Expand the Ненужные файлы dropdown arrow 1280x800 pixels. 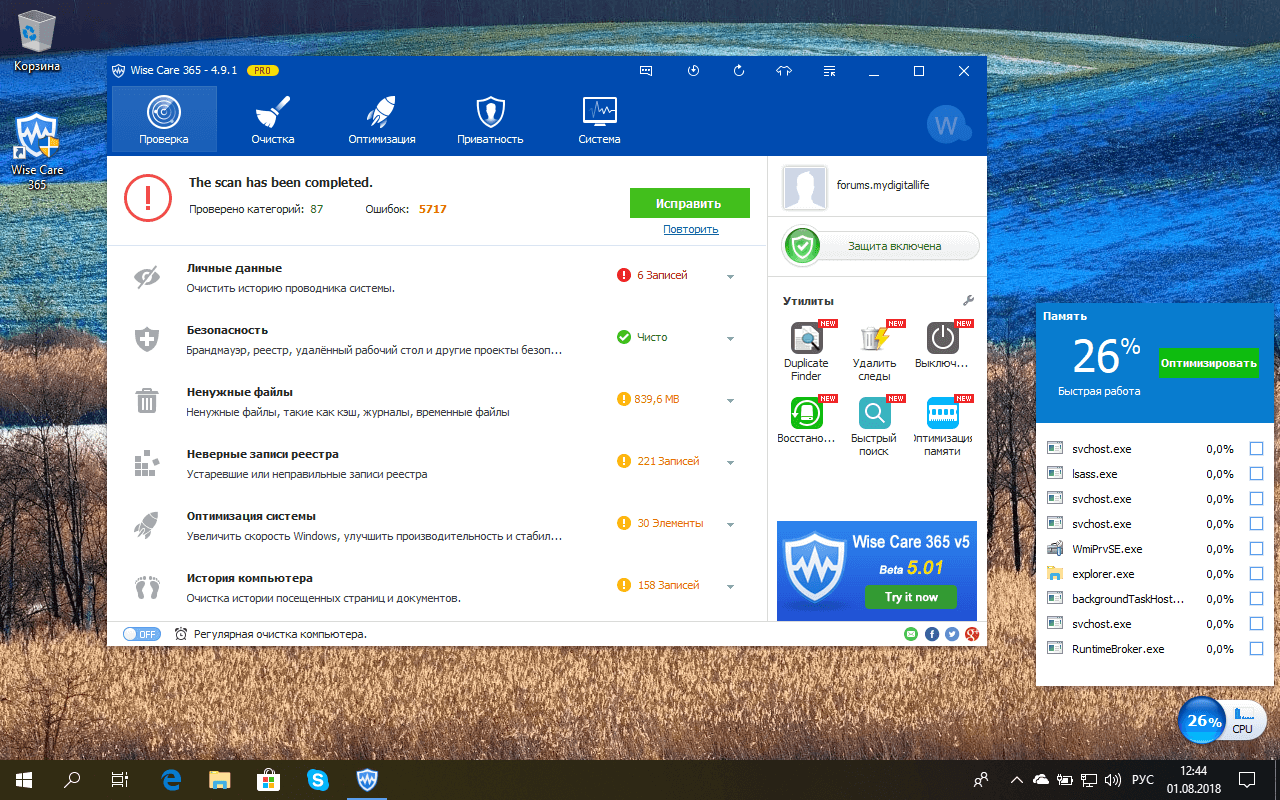tap(731, 401)
